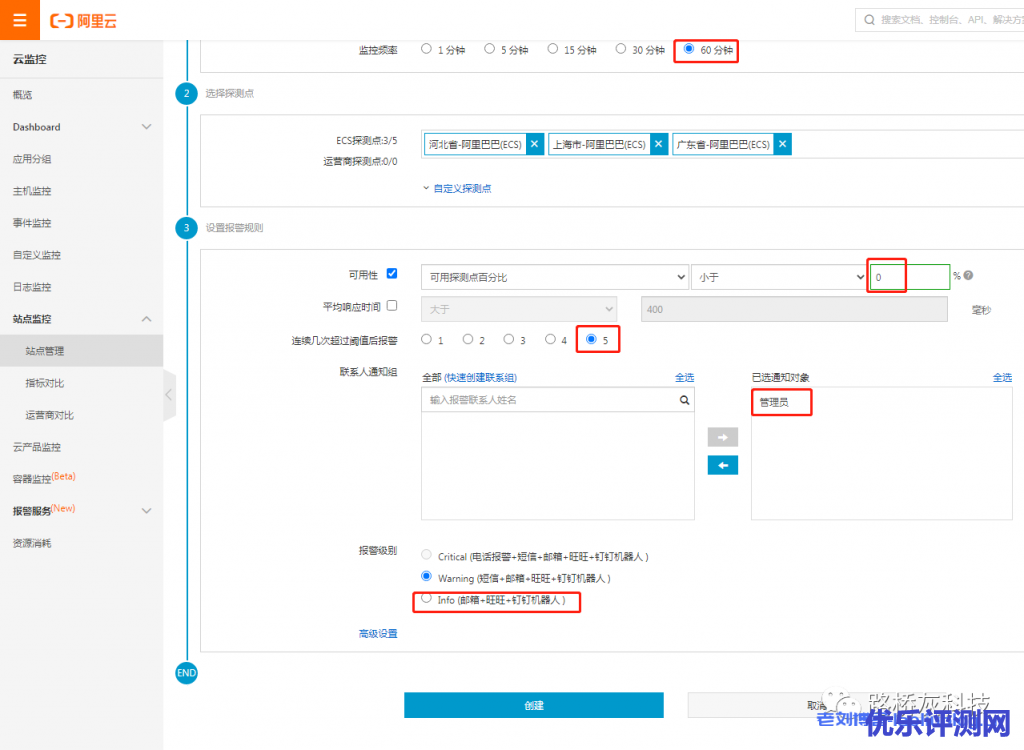This screenshot has height=750, width=1024.
Task: Open 主机监控 in the sidebar
Action: 32,191
